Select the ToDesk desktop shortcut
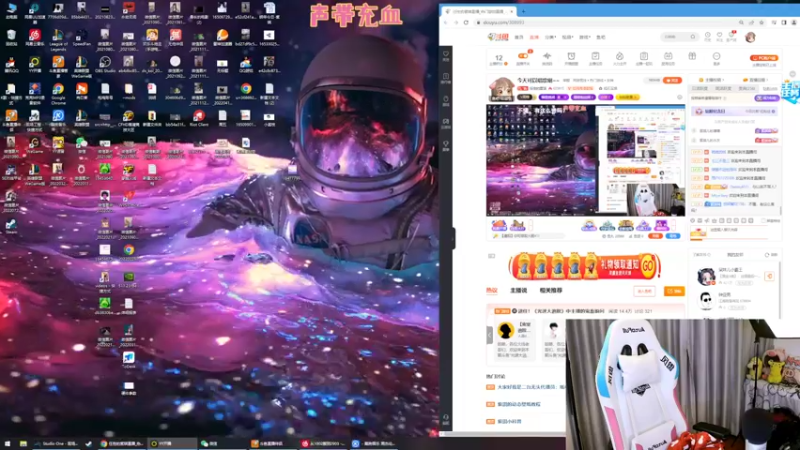The height and width of the screenshot is (450, 800). 129,361
